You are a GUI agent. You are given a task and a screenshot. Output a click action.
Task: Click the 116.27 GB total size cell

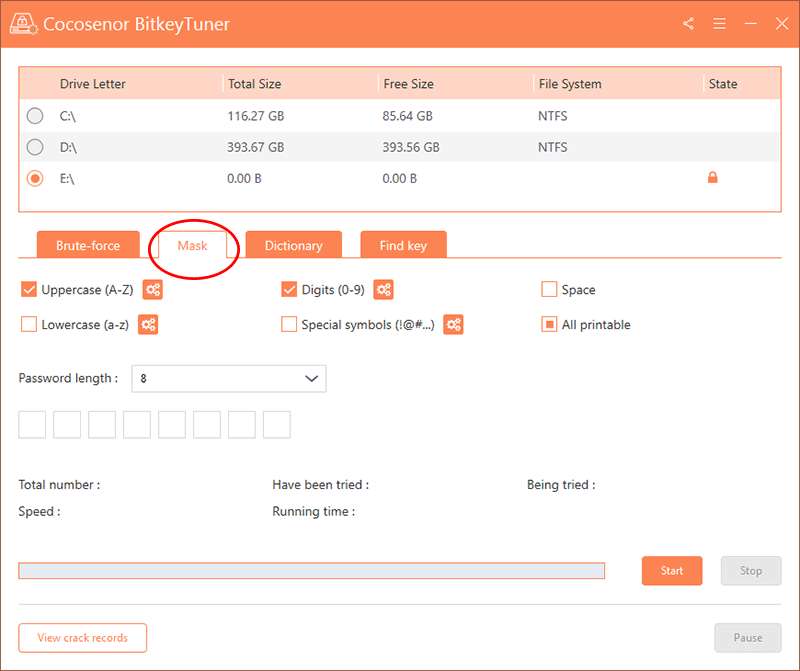tap(256, 116)
